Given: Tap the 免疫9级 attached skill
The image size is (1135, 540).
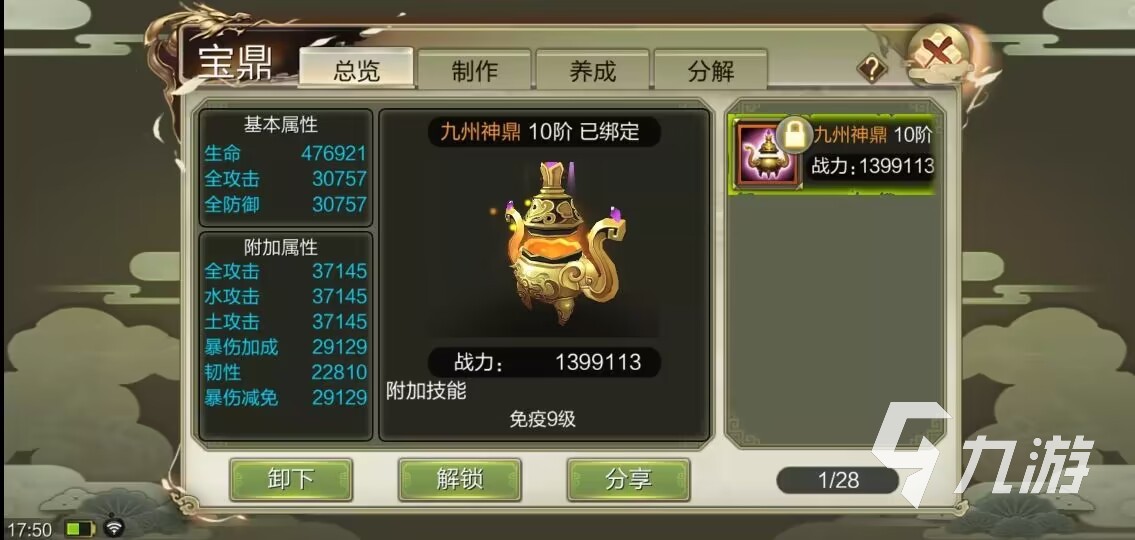Looking at the screenshot, I should (542, 418).
